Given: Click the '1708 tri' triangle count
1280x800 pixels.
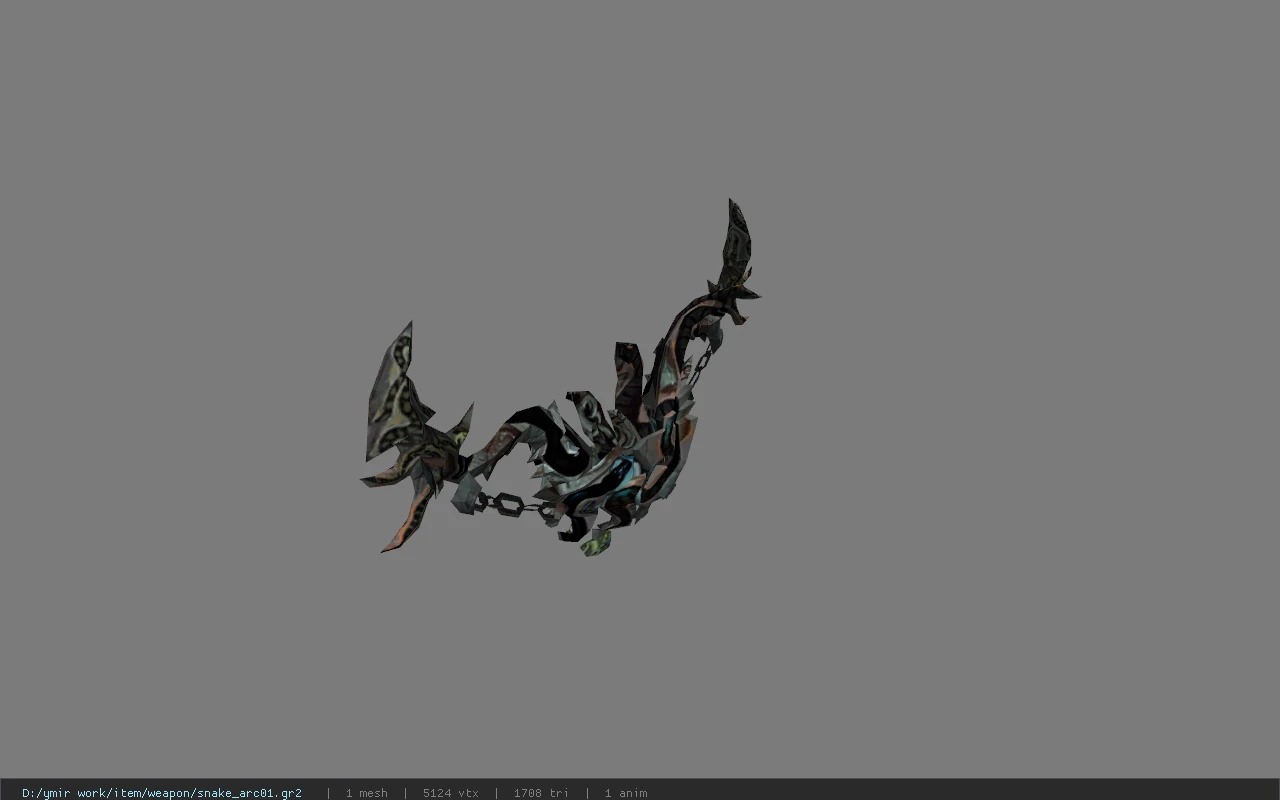Looking at the screenshot, I should [541, 793].
